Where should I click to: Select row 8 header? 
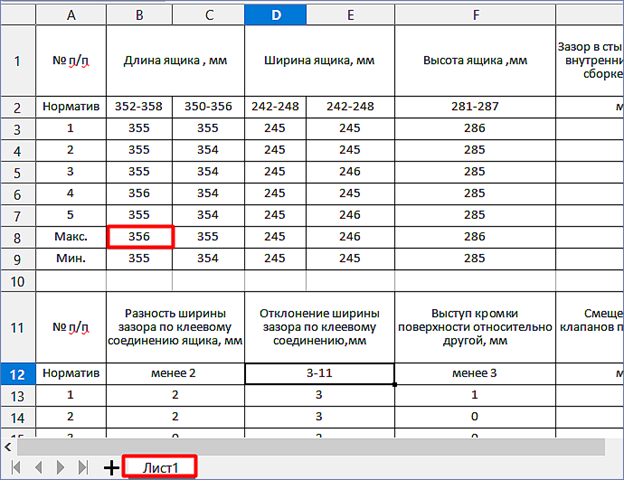(18, 238)
